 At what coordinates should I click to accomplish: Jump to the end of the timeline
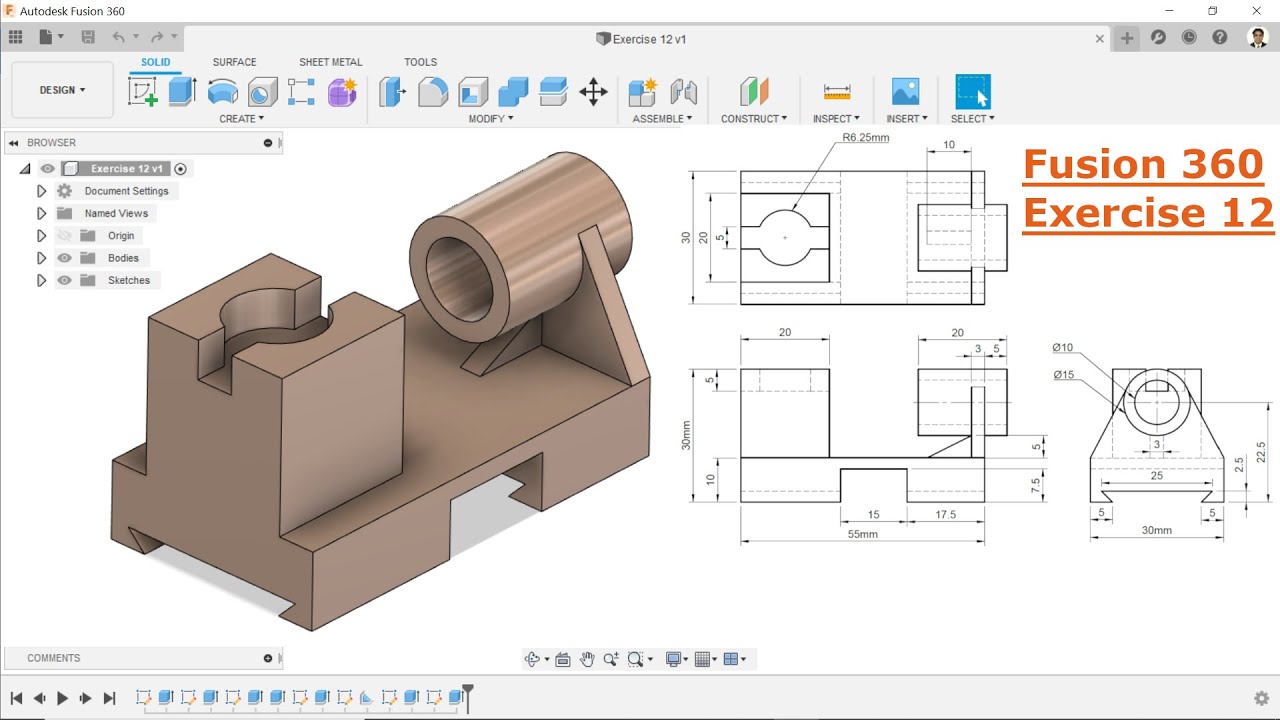pos(109,698)
